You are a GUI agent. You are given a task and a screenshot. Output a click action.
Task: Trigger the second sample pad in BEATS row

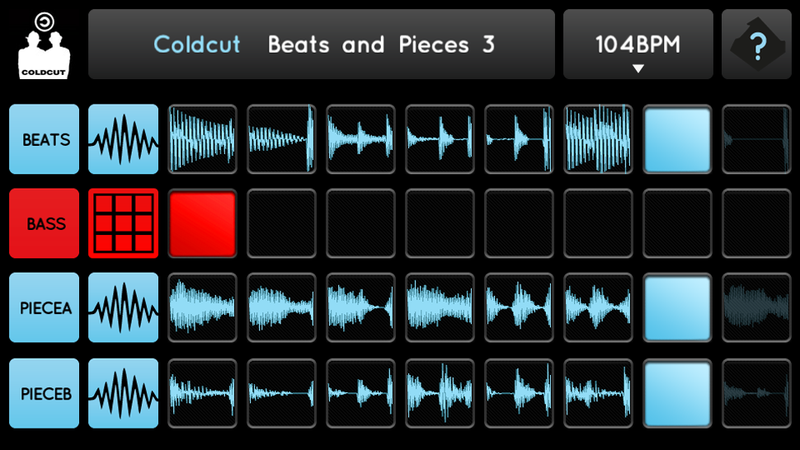(x=282, y=139)
